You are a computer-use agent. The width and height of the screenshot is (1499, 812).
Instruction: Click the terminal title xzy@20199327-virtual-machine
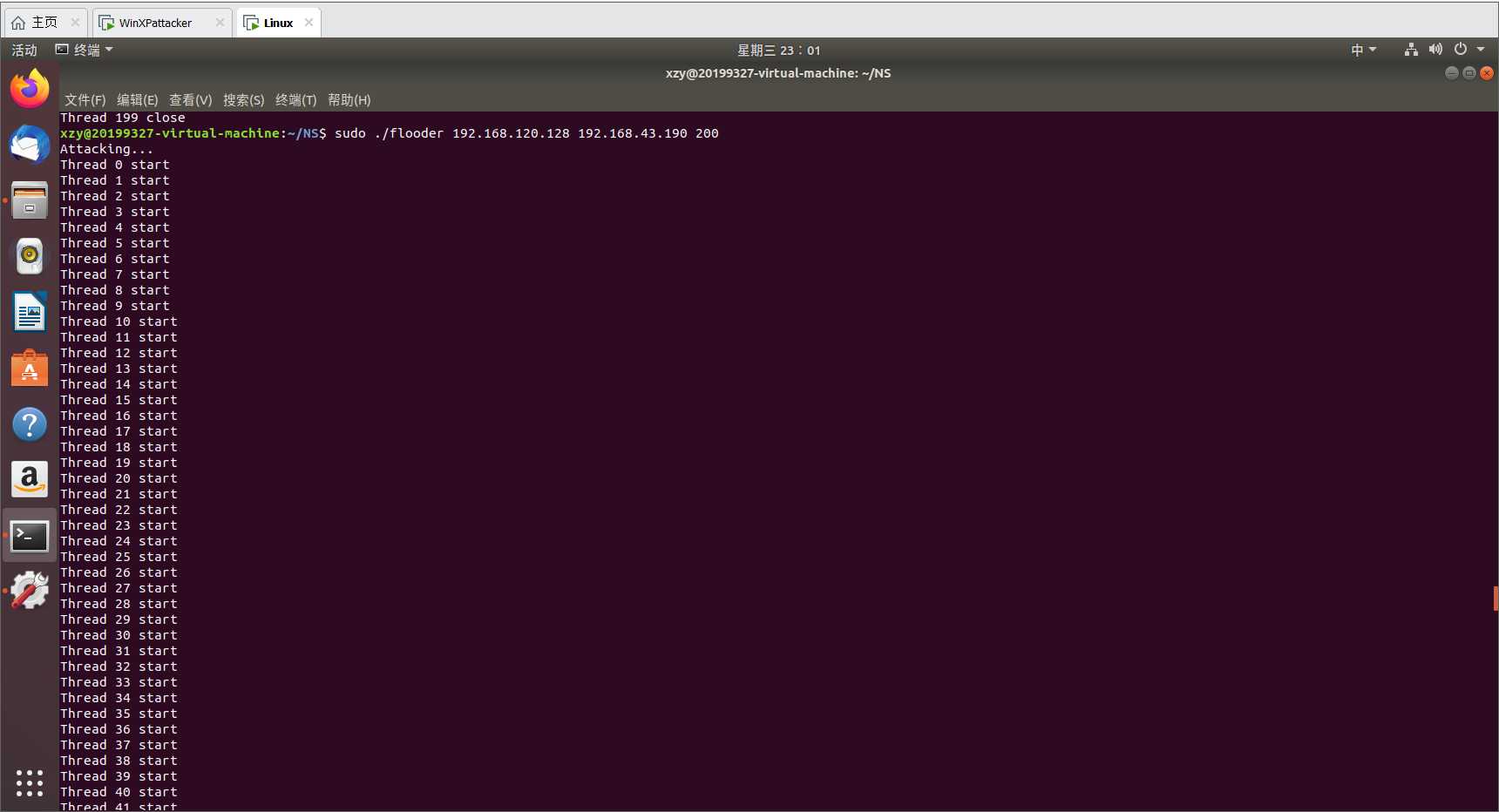point(778,73)
